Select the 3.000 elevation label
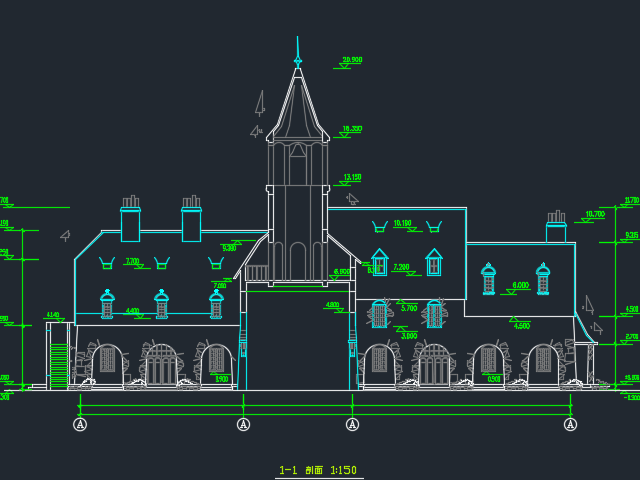The width and height of the screenshot is (640, 480). pos(409,336)
